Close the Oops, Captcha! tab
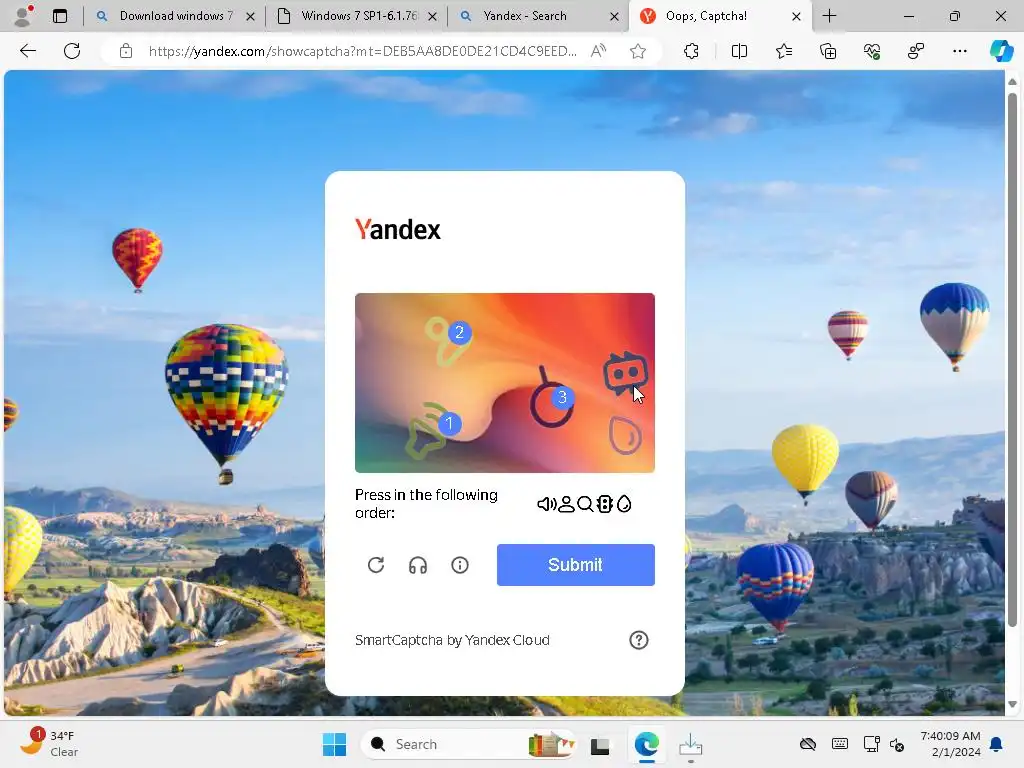The width and height of the screenshot is (1024, 768). (x=796, y=16)
